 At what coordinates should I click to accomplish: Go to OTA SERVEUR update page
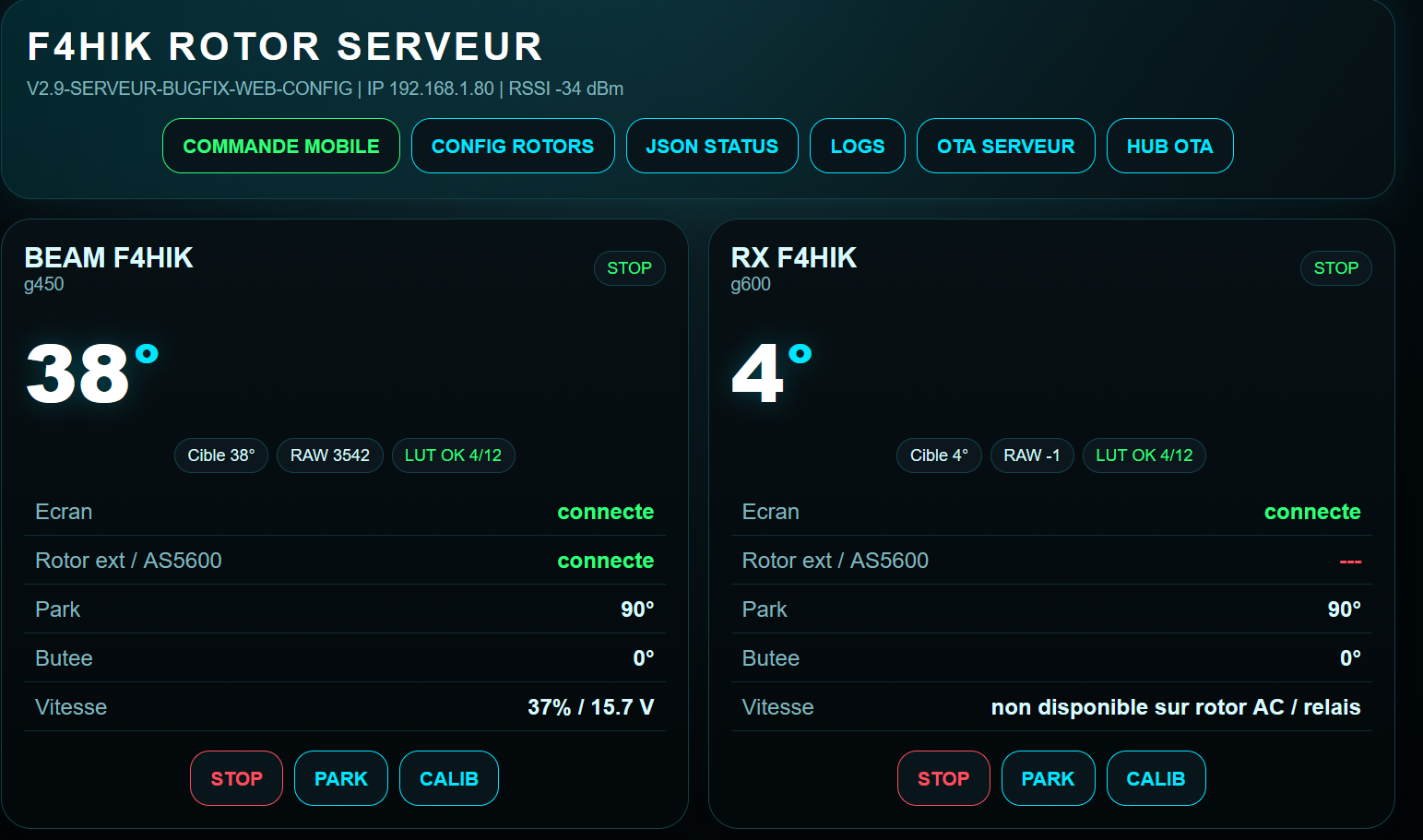pyautogui.click(x=1006, y=146)
